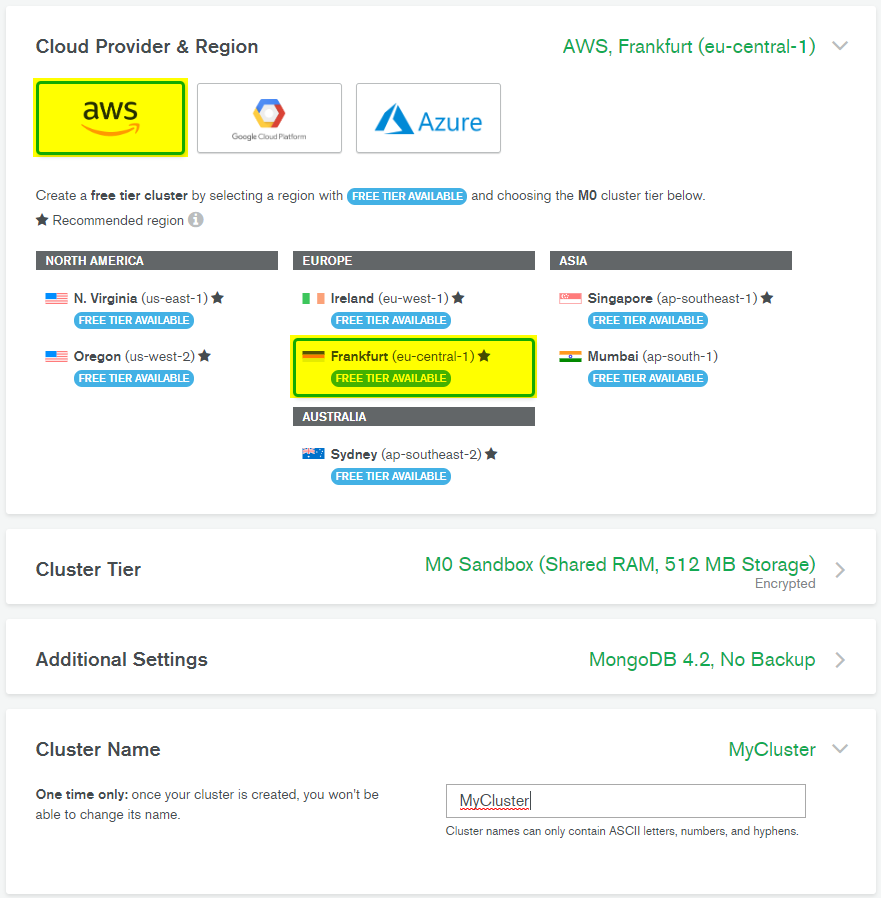
Task: Click the Cluster Name input field
Action: point(626,801)
